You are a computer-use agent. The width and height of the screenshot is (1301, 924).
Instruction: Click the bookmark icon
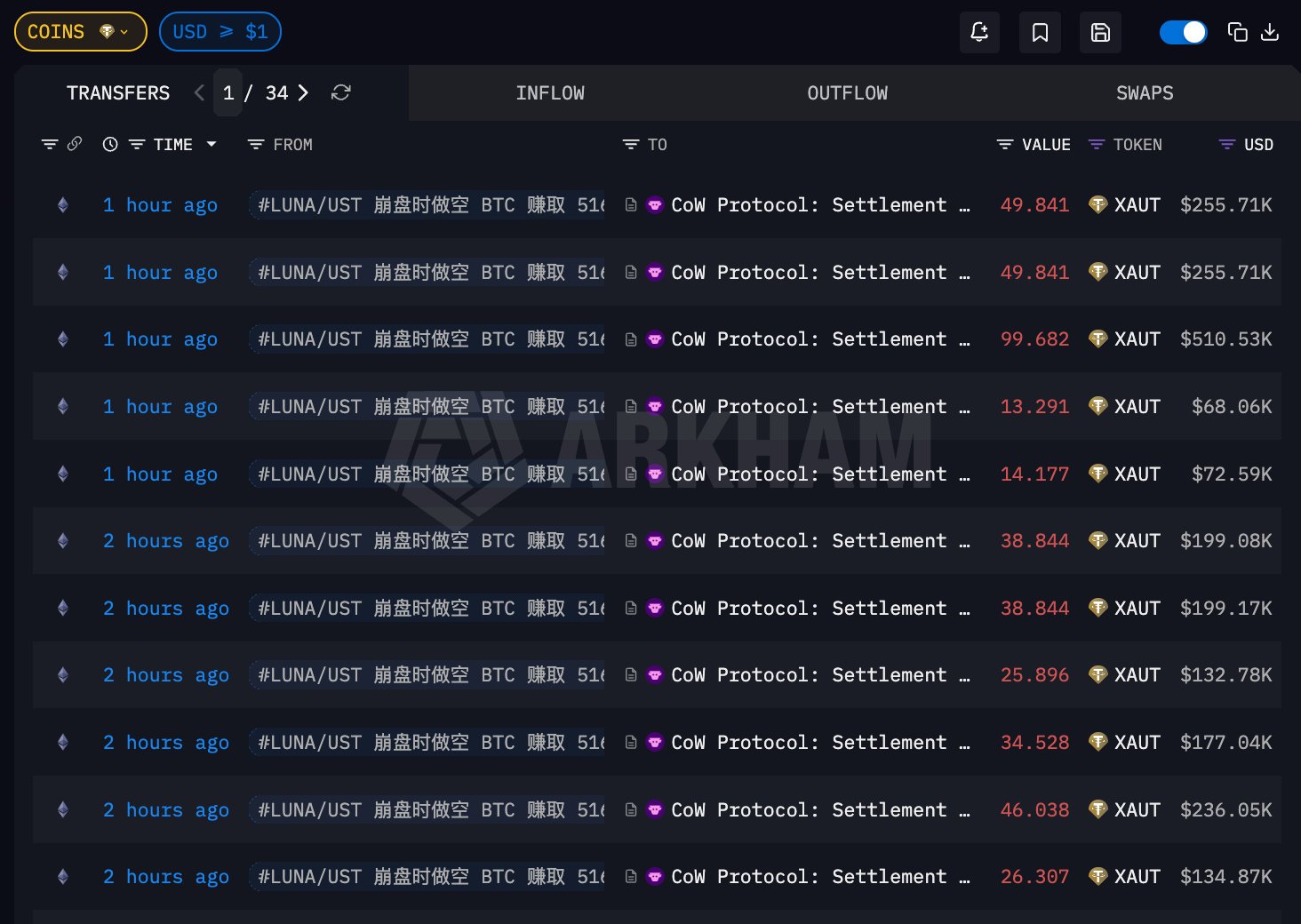[1040, 33]
